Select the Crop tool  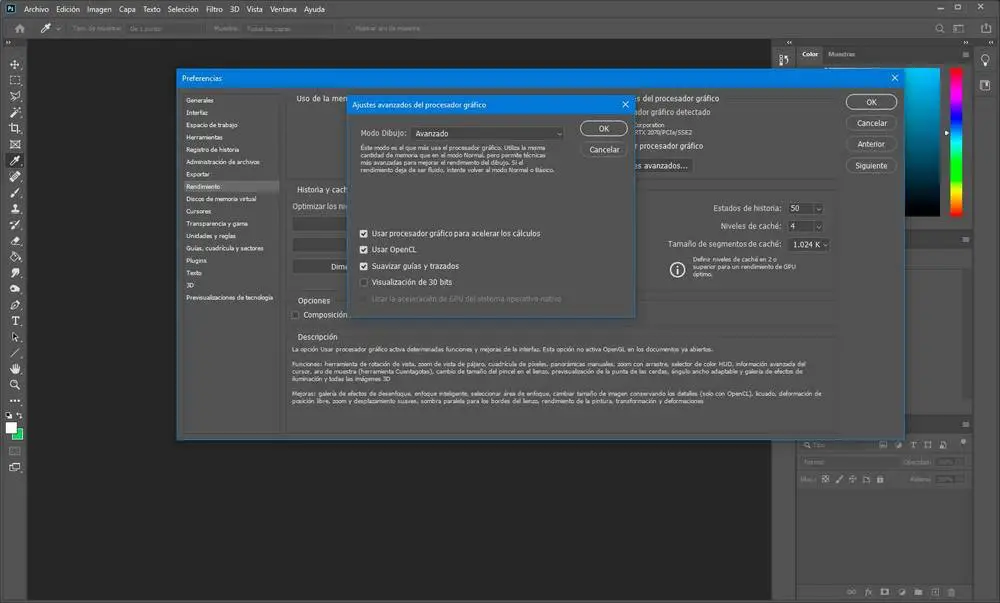(x=15, y=128)
